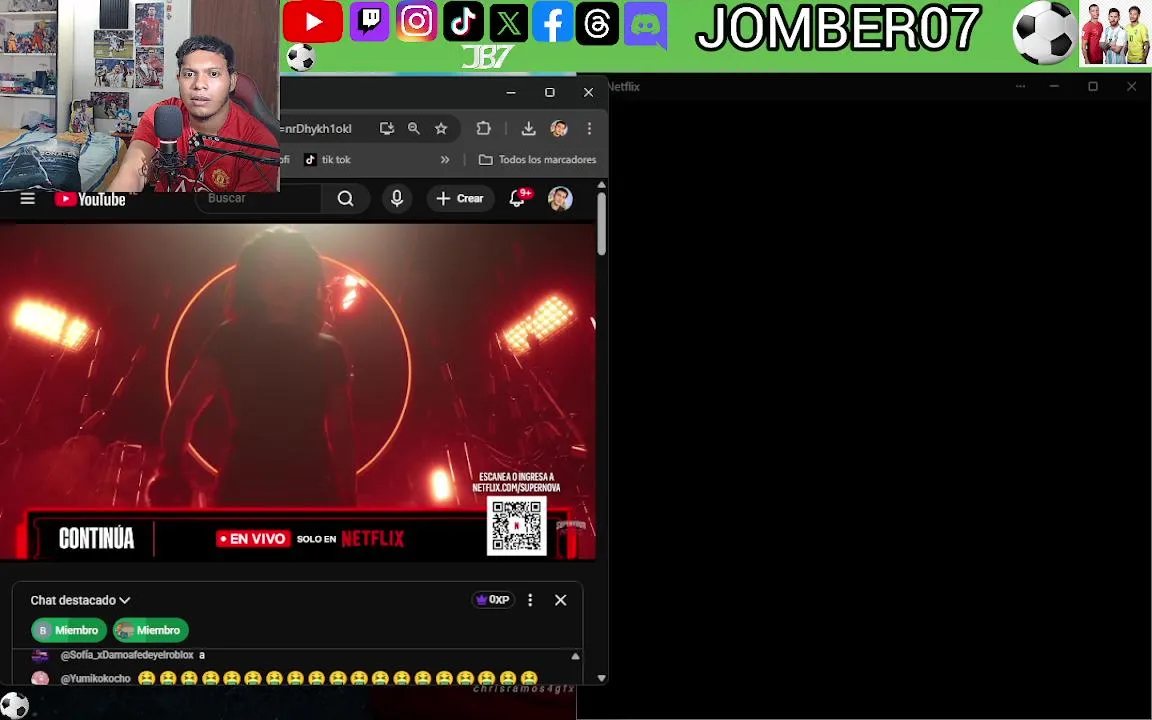Viewport: 1152px width, 720px height.
Task: Click username @Yumikokocho in chat
Action: (96, 678)
